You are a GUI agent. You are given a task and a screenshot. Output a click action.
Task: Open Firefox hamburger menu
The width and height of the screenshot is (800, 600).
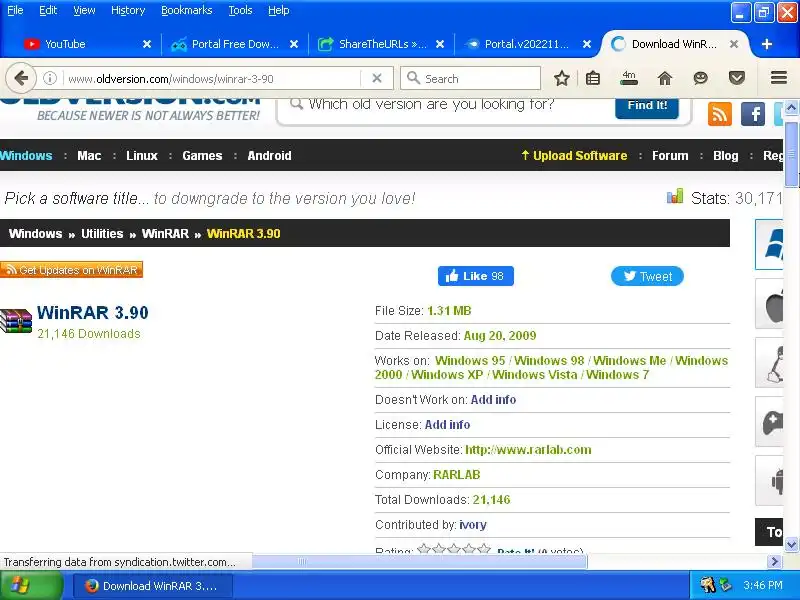click(779, 78)
